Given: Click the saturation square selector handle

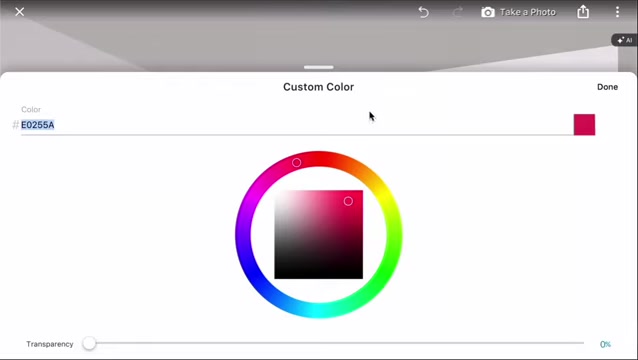Looking at the screenshot, I should pos(348,201).
